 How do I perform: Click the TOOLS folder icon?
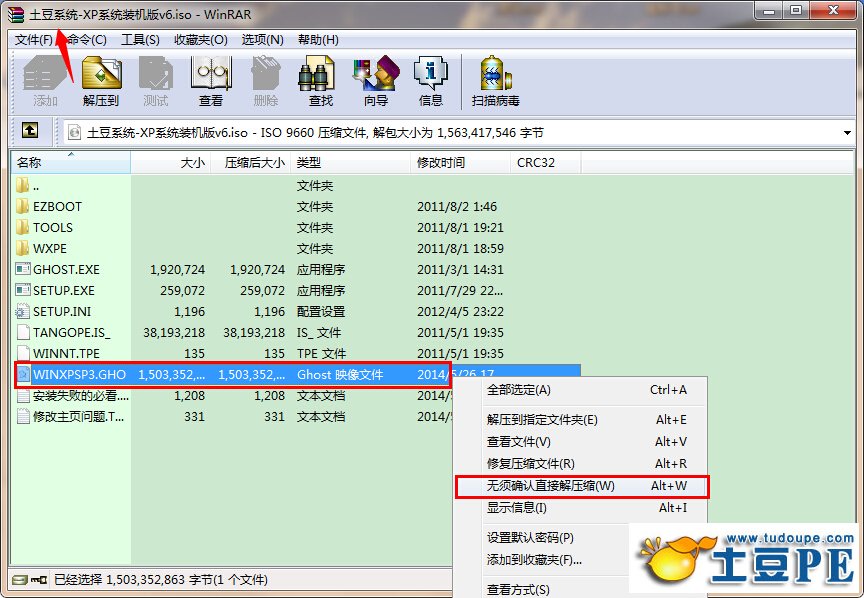[23, 227]
